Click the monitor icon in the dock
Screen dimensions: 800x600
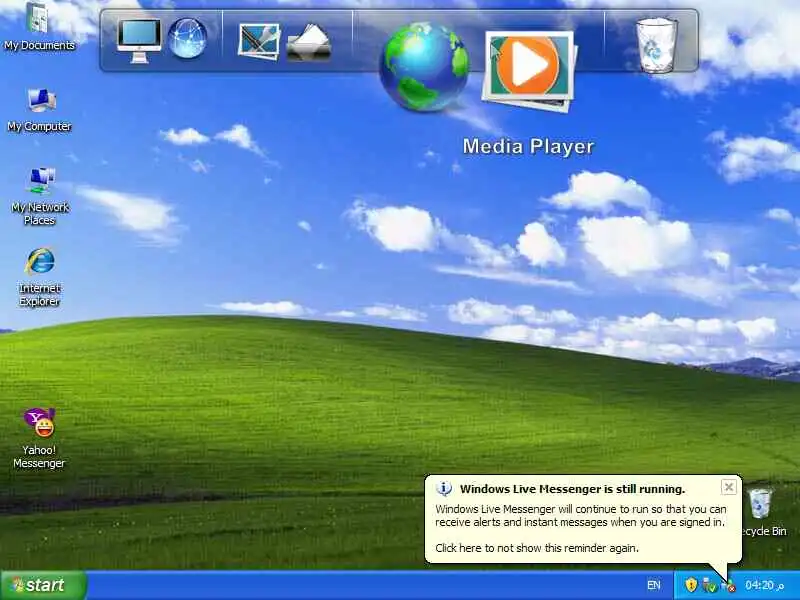click(139, 41)
